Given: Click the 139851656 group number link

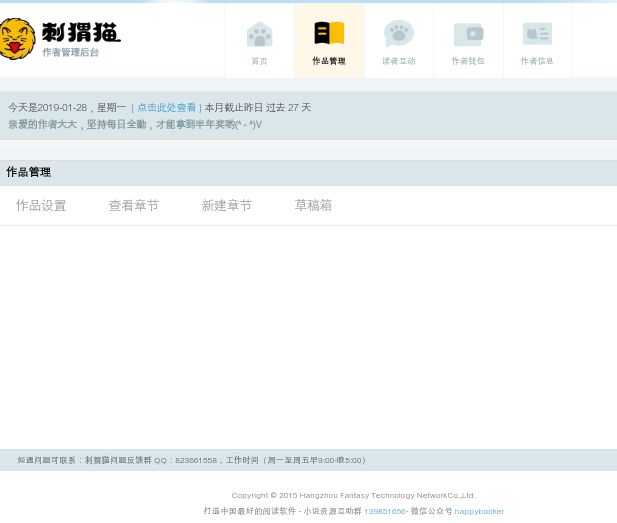Looking at the screenshot, I should tap(385, 511).
